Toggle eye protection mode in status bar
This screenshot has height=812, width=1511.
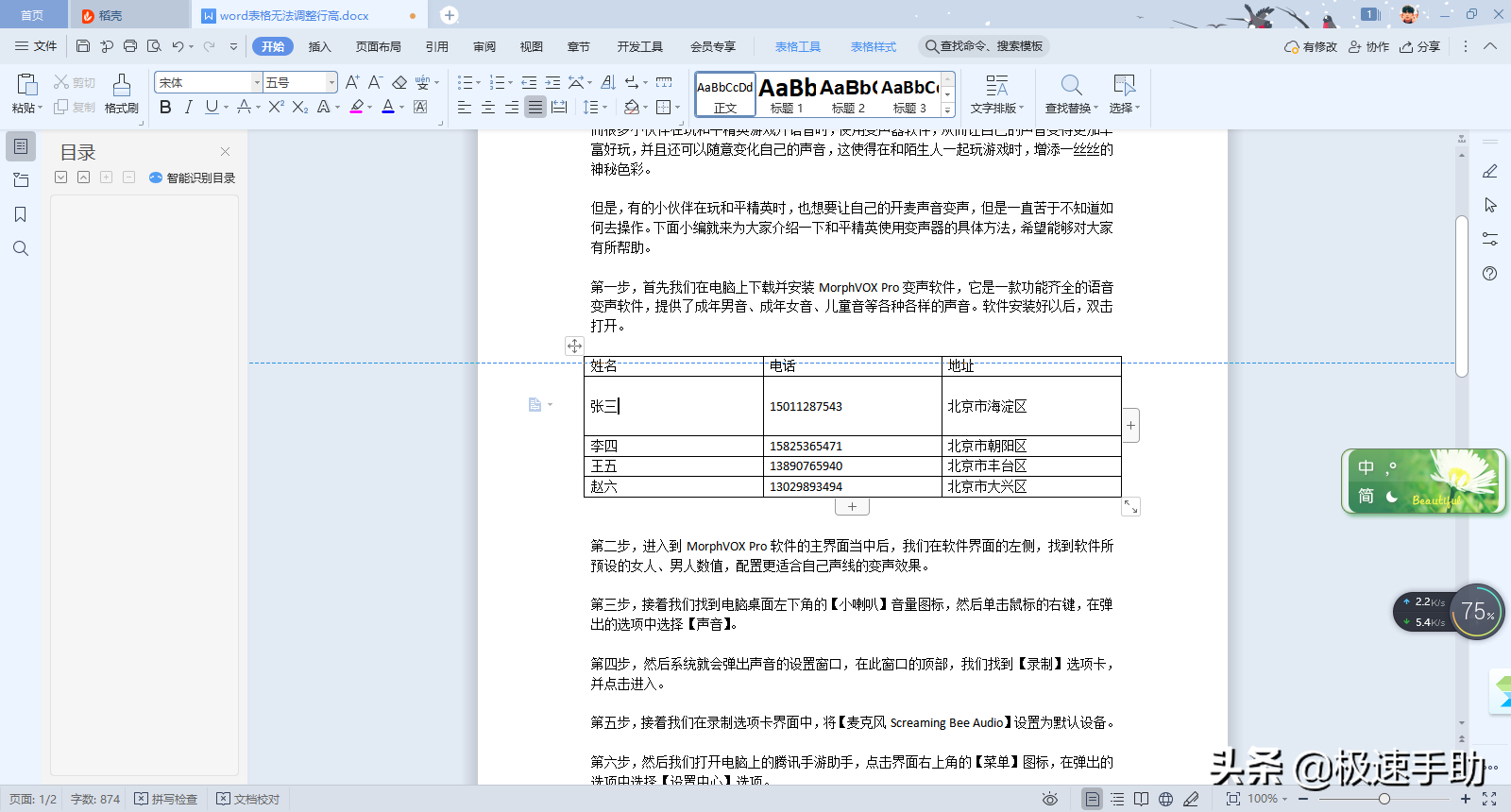(1049, 799)
